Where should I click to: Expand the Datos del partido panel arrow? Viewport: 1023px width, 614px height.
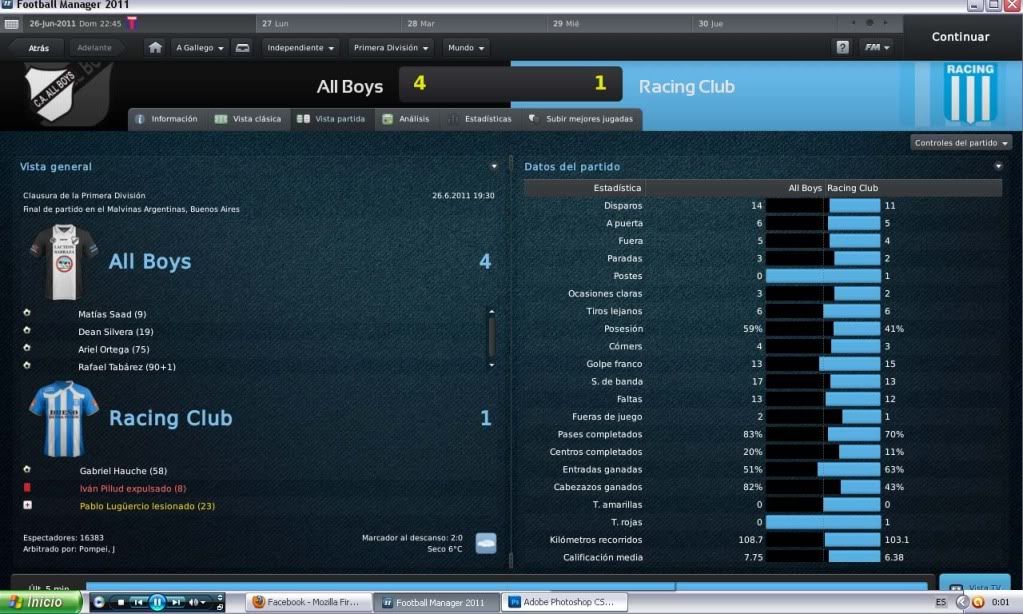[x=998, y=166]
